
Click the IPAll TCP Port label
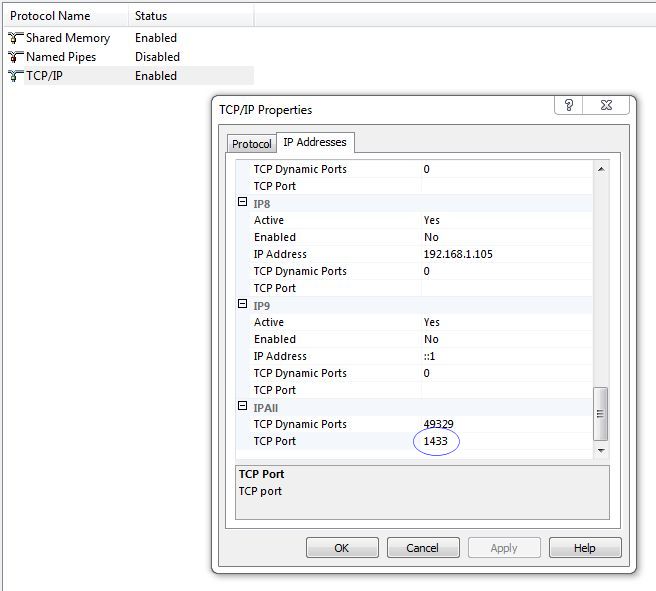tap(274, 441)
